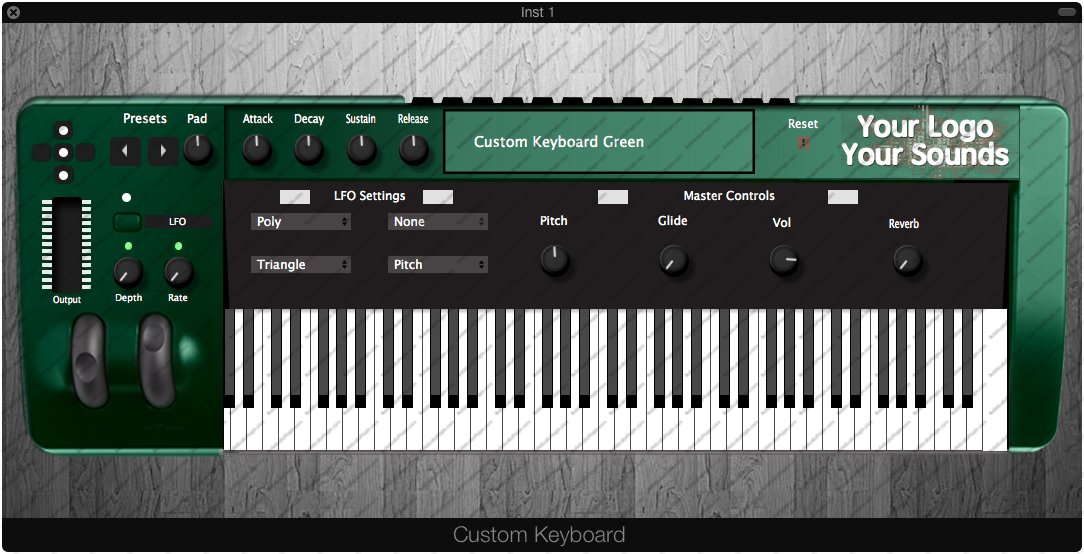1084x554 pixels.
Task: Close the Inst 1 window
Action: [x=13, y=12]
